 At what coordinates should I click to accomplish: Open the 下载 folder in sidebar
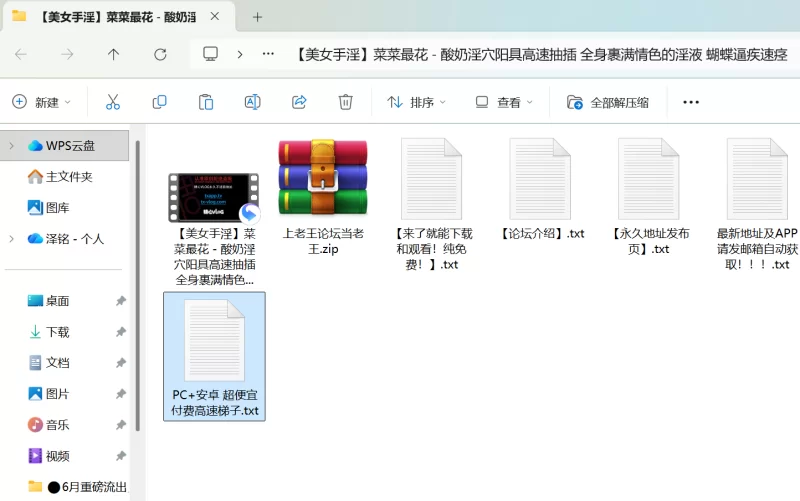[x=57, y=332]
